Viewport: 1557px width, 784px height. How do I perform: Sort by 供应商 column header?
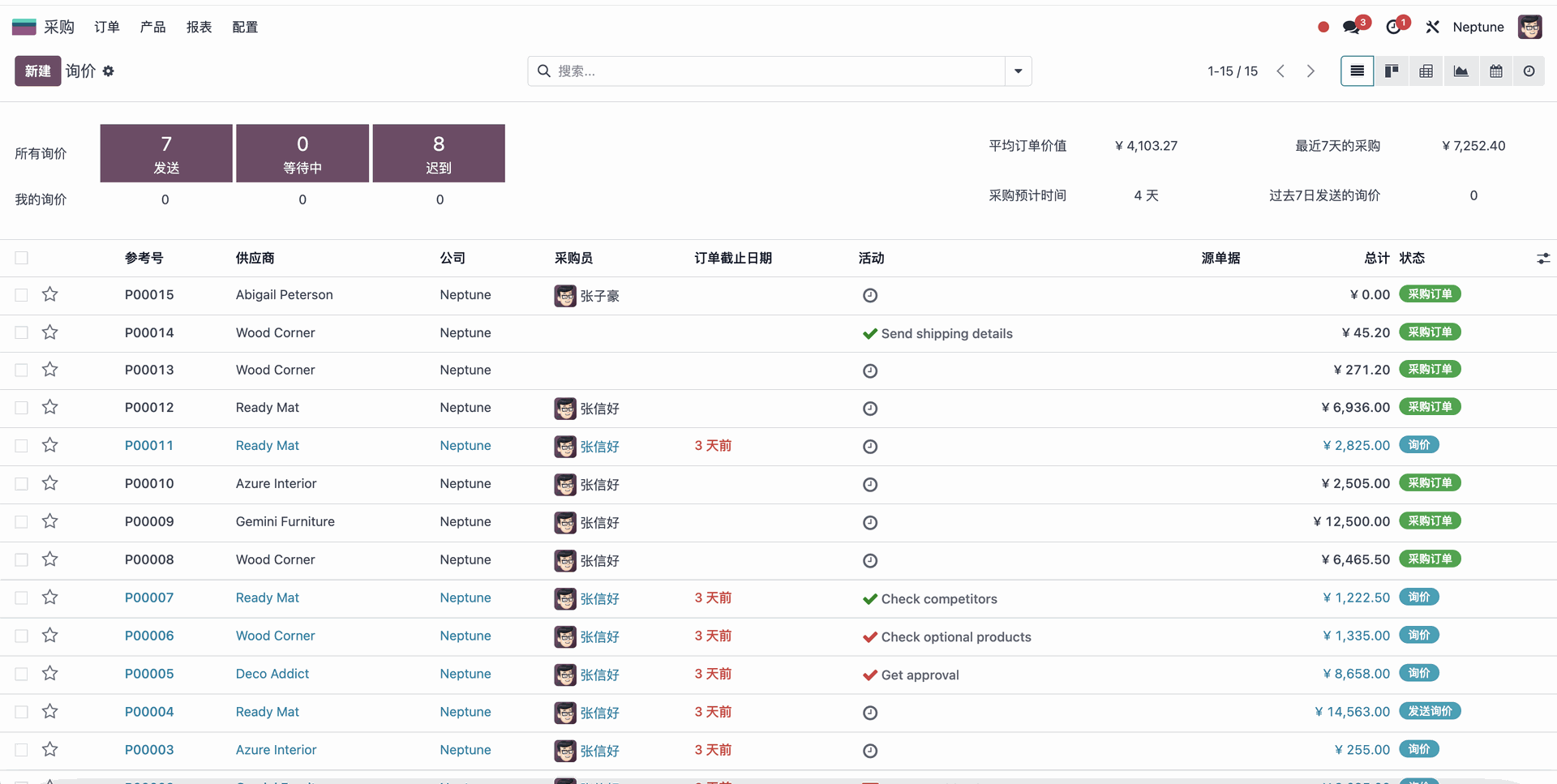click(255, 258)
